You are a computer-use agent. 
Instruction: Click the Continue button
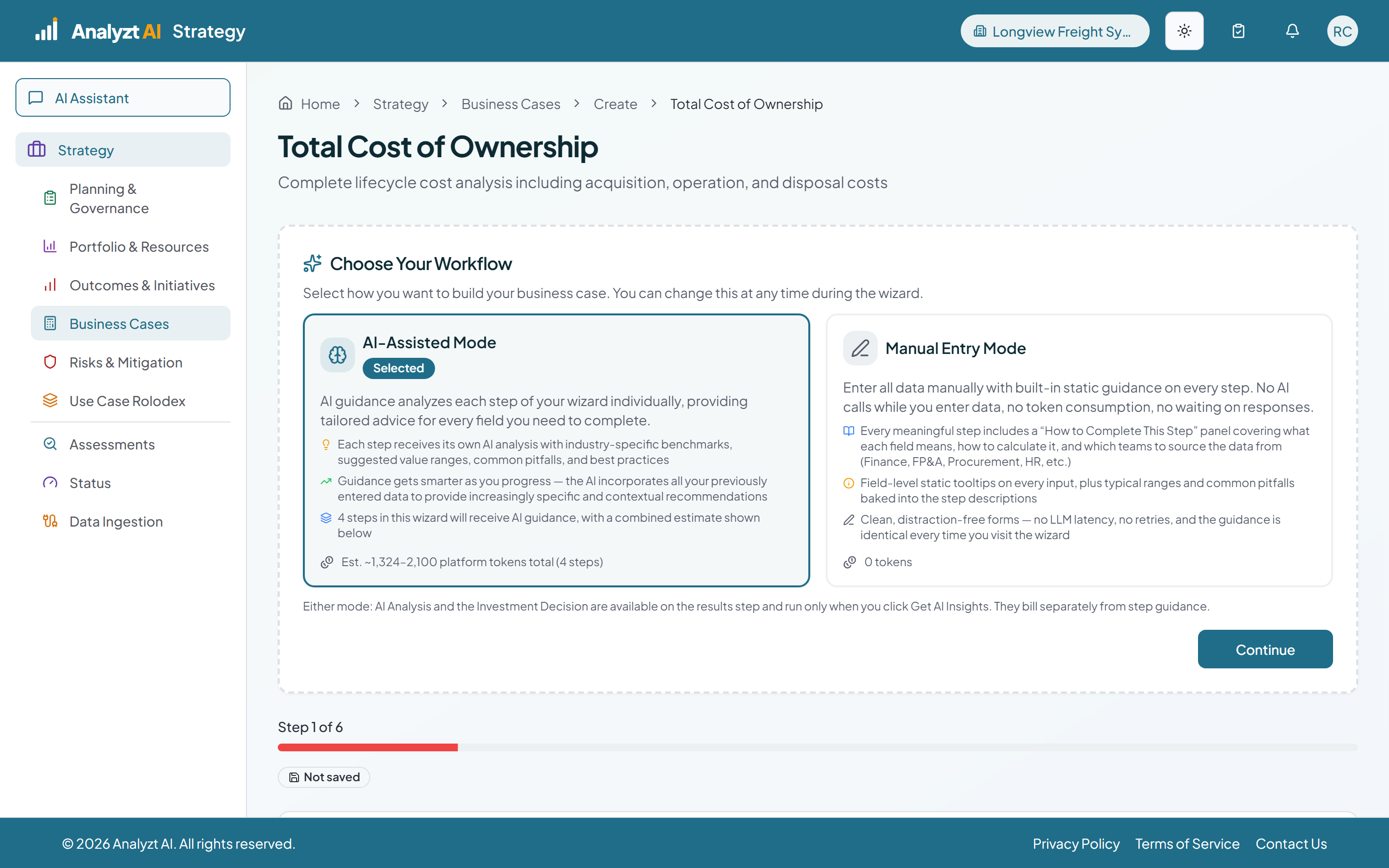tap(1265, 649)
